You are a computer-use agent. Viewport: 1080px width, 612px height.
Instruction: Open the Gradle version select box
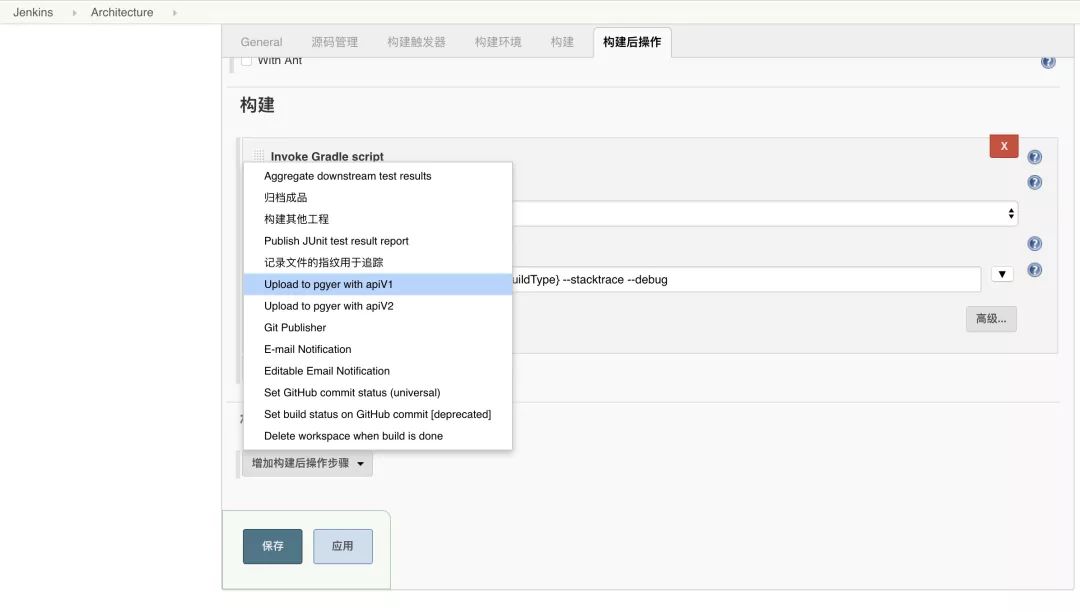click(765, 213)
